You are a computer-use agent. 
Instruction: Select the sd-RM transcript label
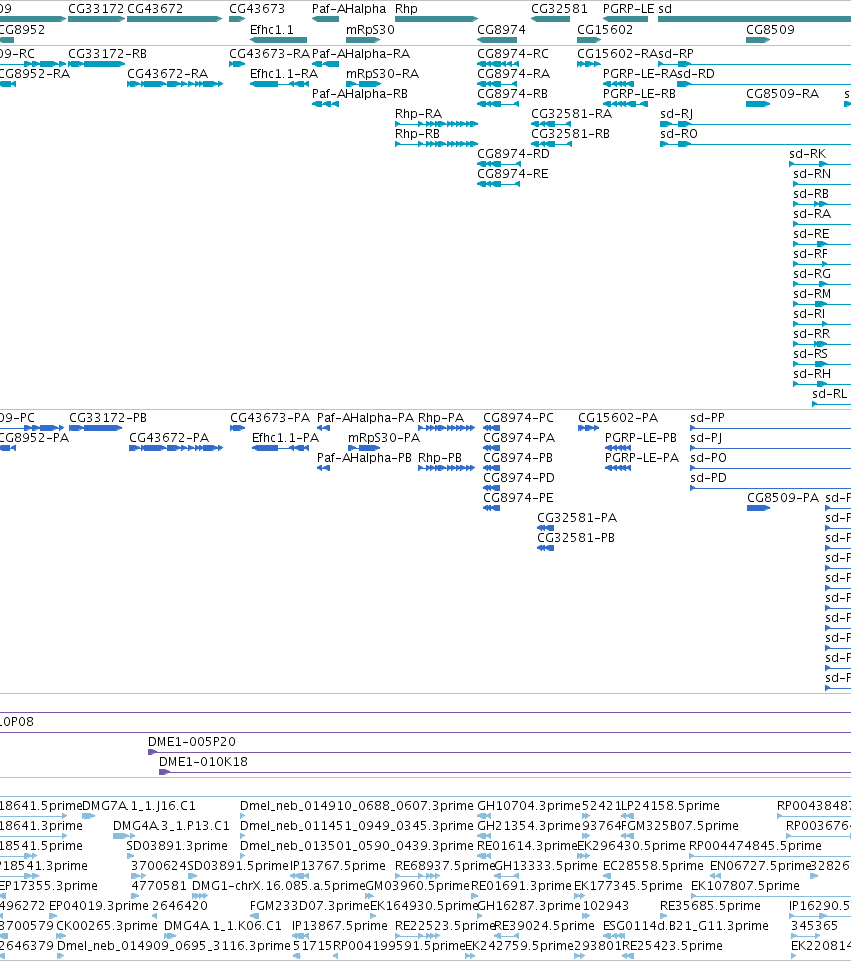point(812,294)
